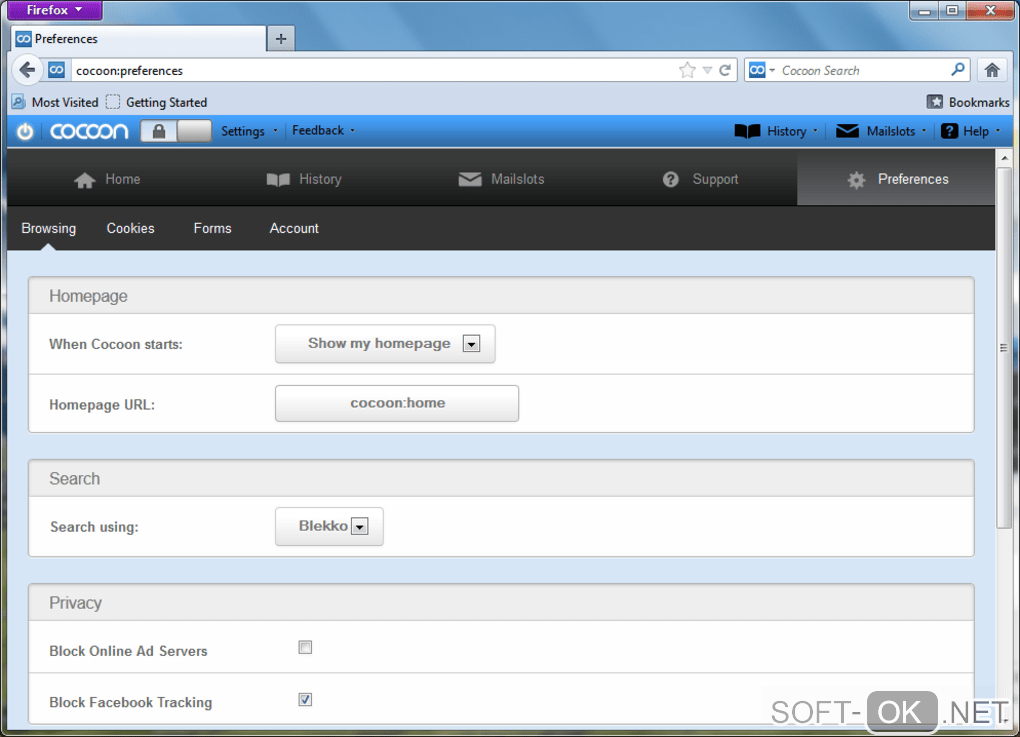Open the Bookmarks toolbar button

(968, 102)
